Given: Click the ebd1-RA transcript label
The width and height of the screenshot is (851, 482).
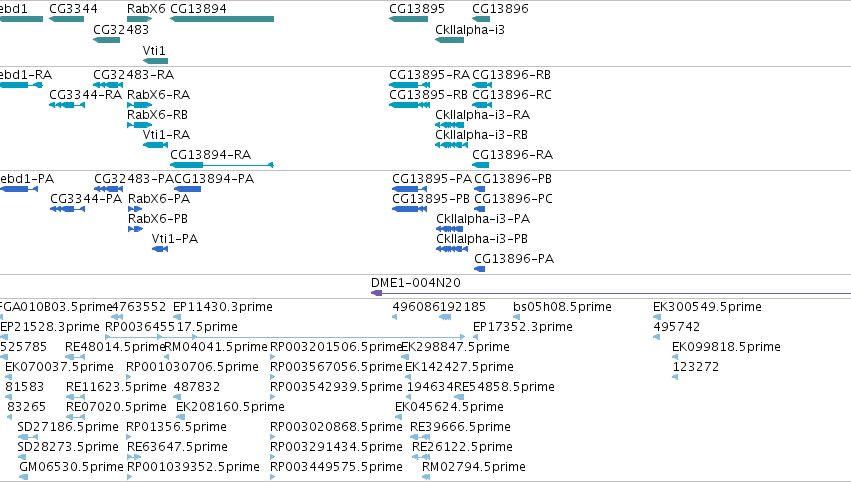Looking at the screenshot, I should 26,75.
